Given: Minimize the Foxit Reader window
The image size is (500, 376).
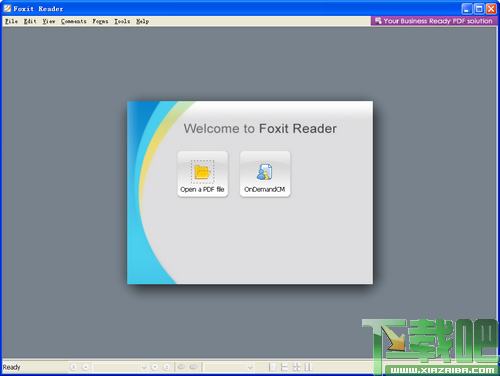Looking at the screenshot, I should [x=467, y=9].
